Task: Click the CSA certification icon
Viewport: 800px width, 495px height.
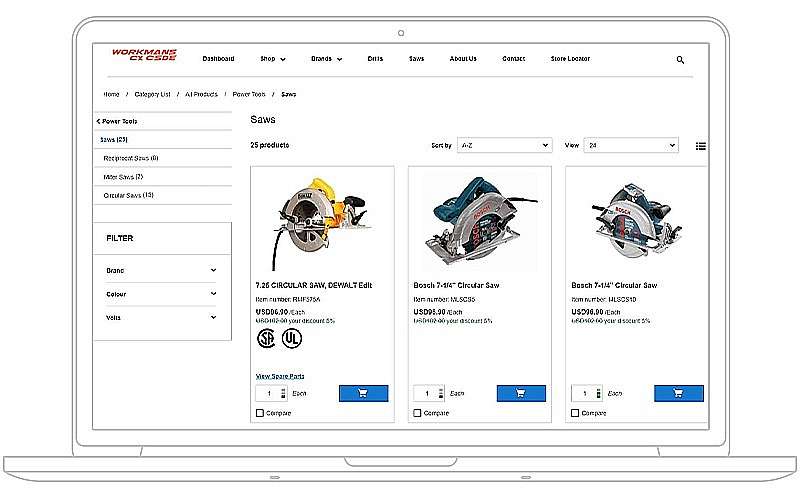Action: point(266,338)
